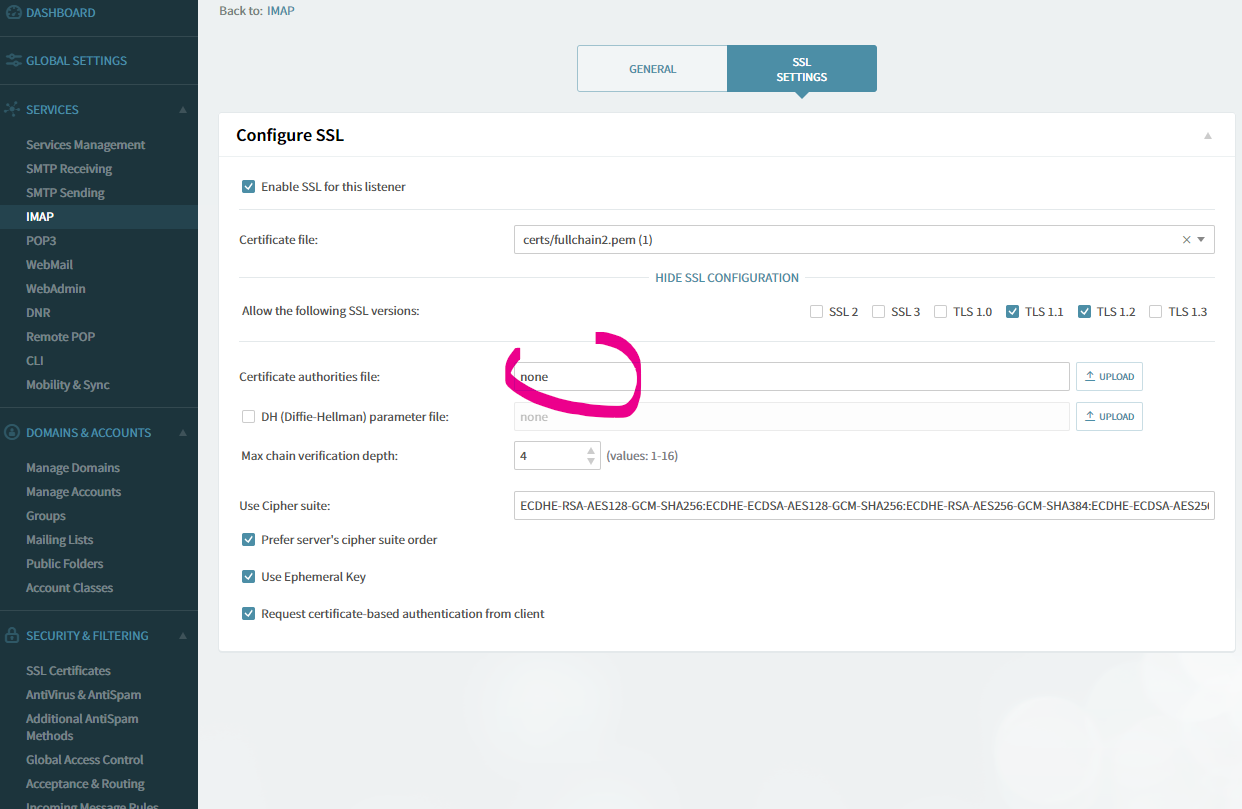Disable Enable SSL for this listener

pyautogui.click(x=248, y=187)
